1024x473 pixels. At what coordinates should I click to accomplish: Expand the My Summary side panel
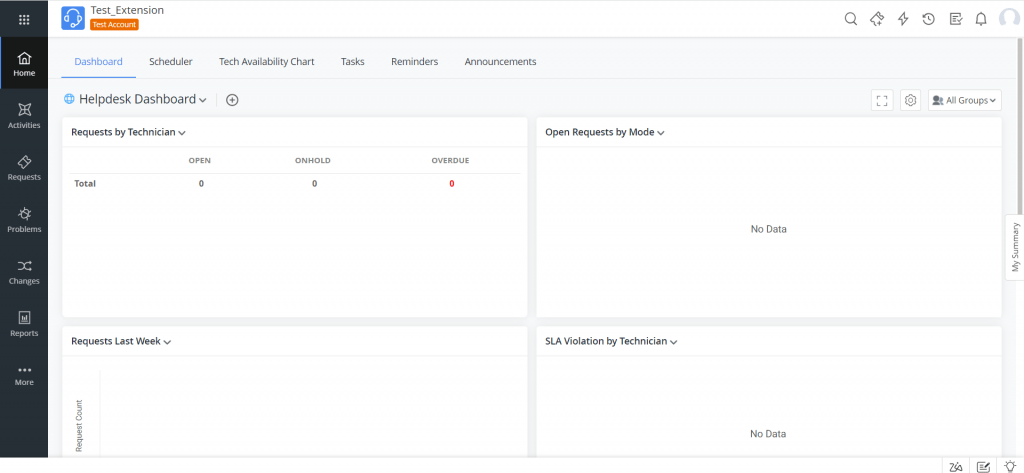tap(1015, 247)
